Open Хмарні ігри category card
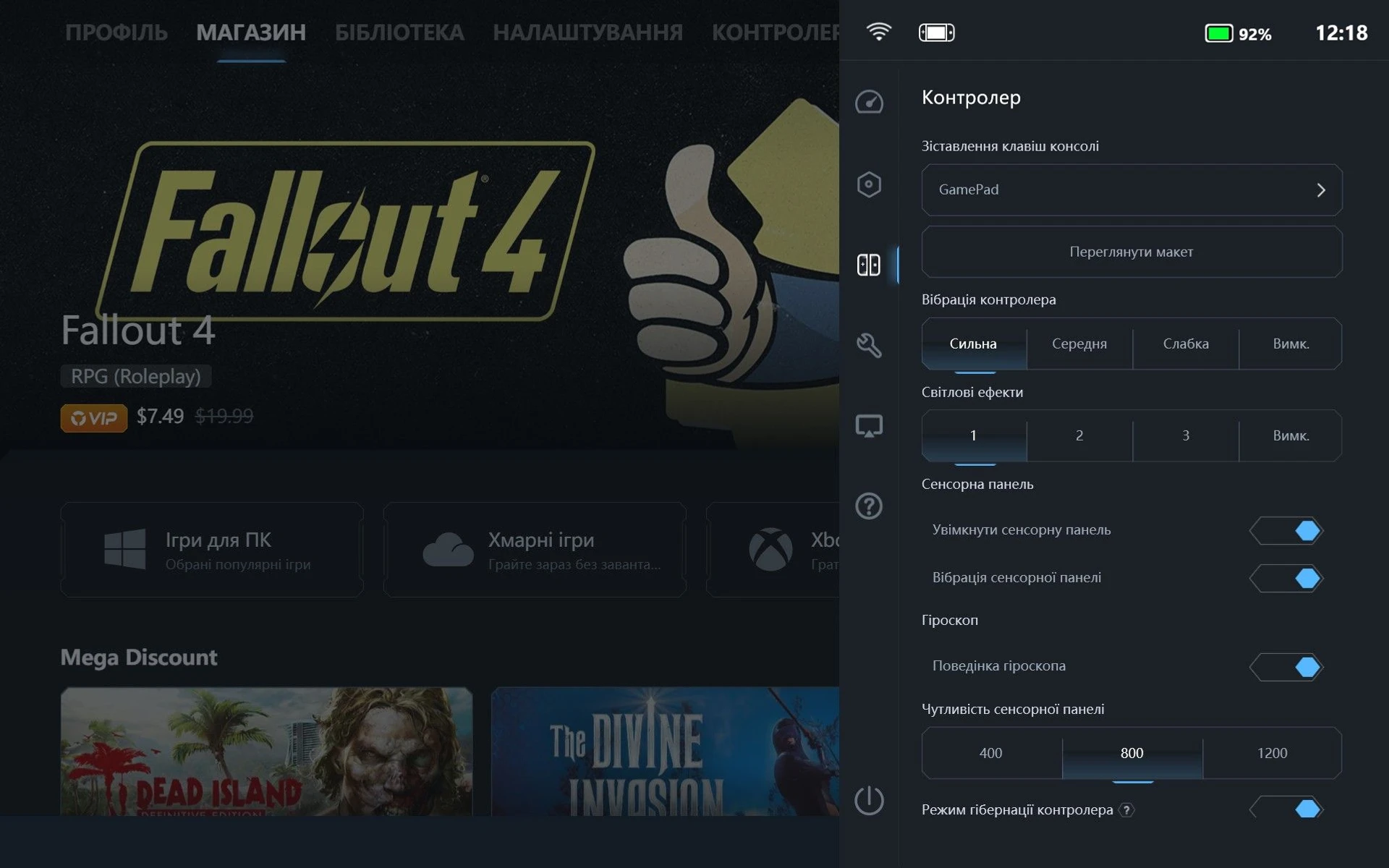This screenshot has height=868, width=1389. click(535, 550)
